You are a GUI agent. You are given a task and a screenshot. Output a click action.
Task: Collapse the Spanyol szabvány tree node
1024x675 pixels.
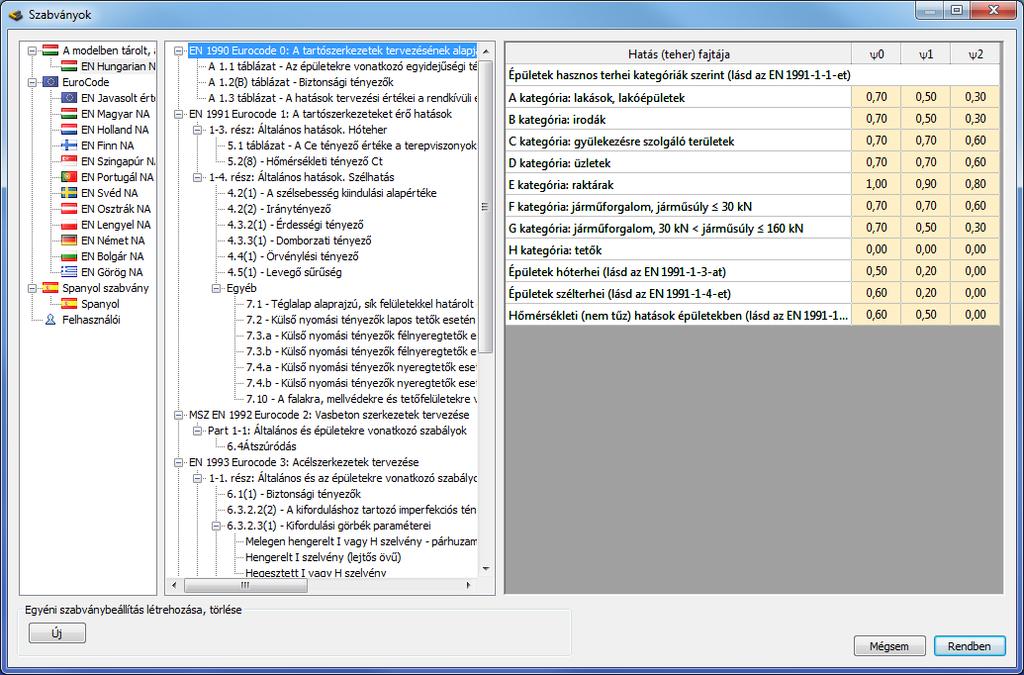(31, 288)
